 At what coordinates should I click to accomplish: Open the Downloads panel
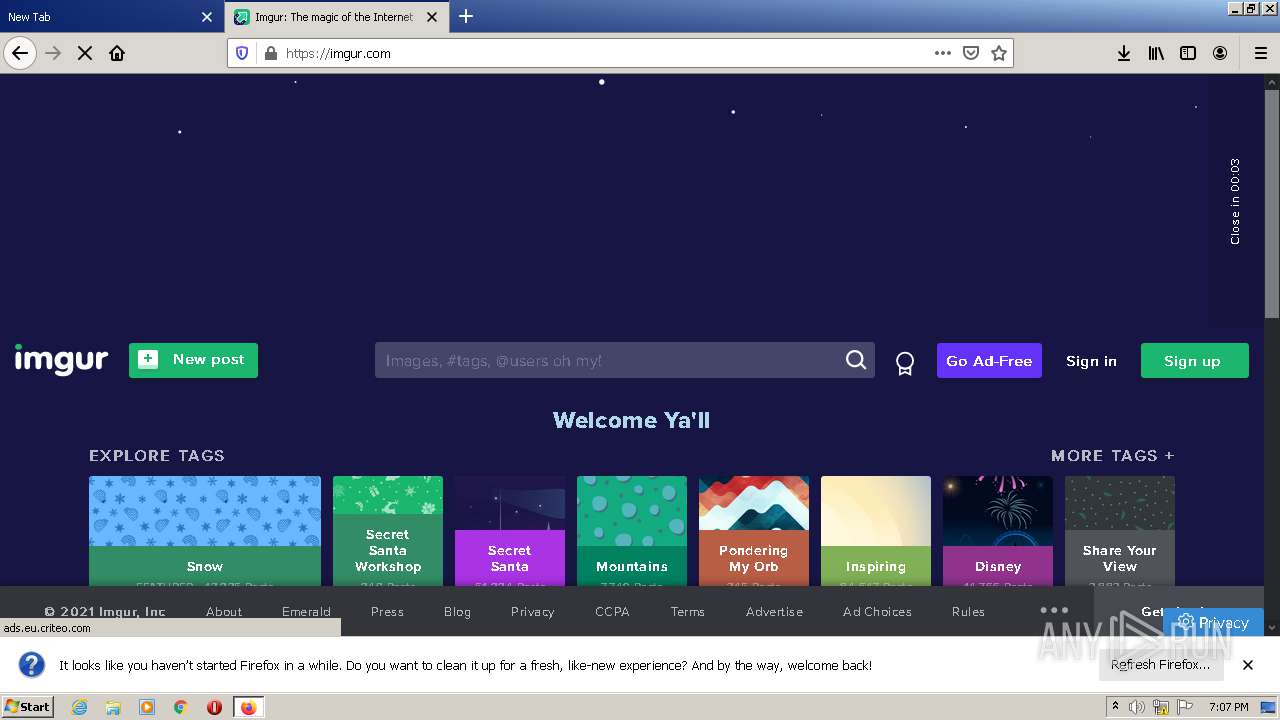click(x=1124, y=53)
